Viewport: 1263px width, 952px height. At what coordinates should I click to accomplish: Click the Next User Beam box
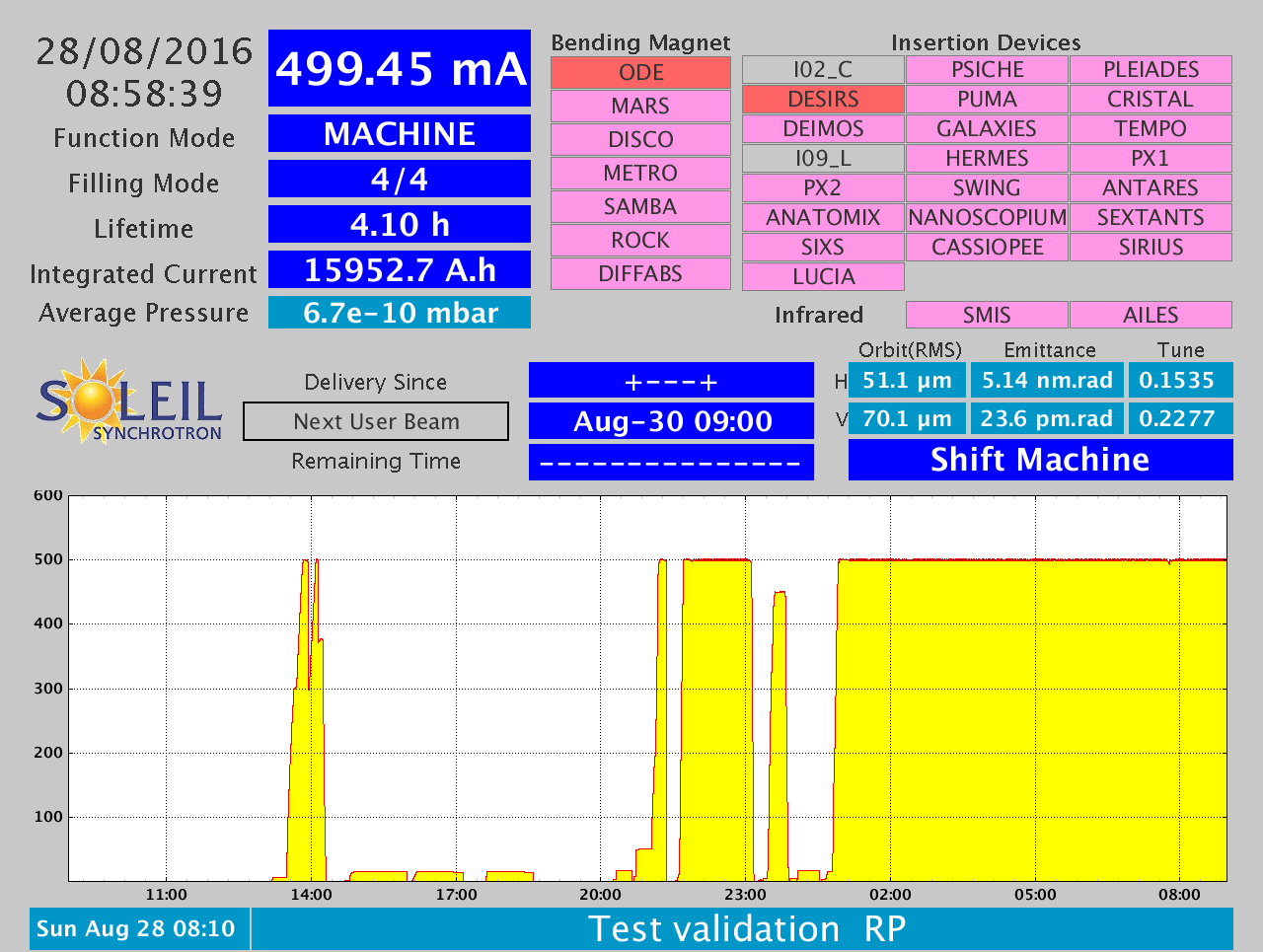(376, 421)
